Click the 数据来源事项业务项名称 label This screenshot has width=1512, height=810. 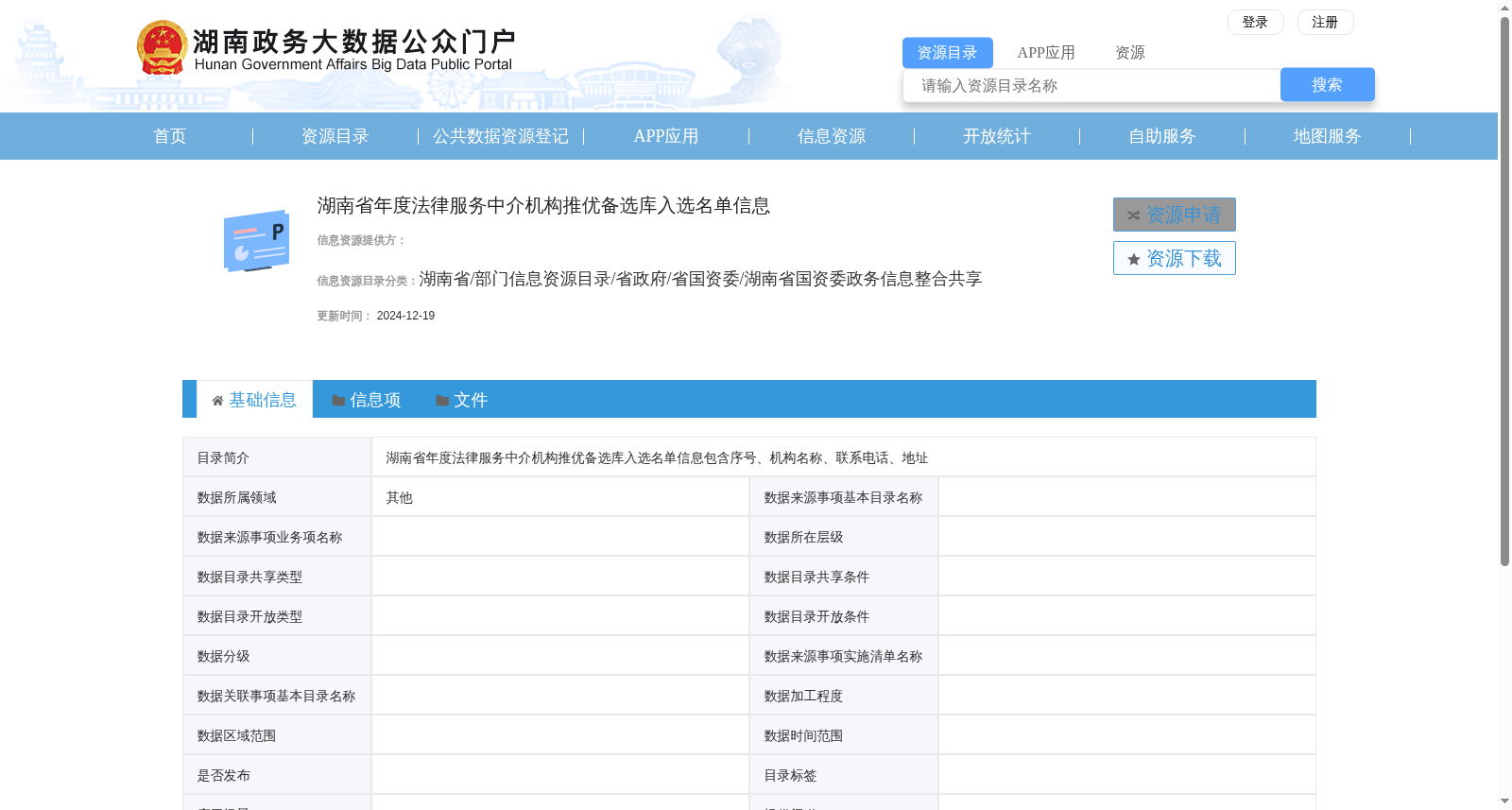coord(269,537)
